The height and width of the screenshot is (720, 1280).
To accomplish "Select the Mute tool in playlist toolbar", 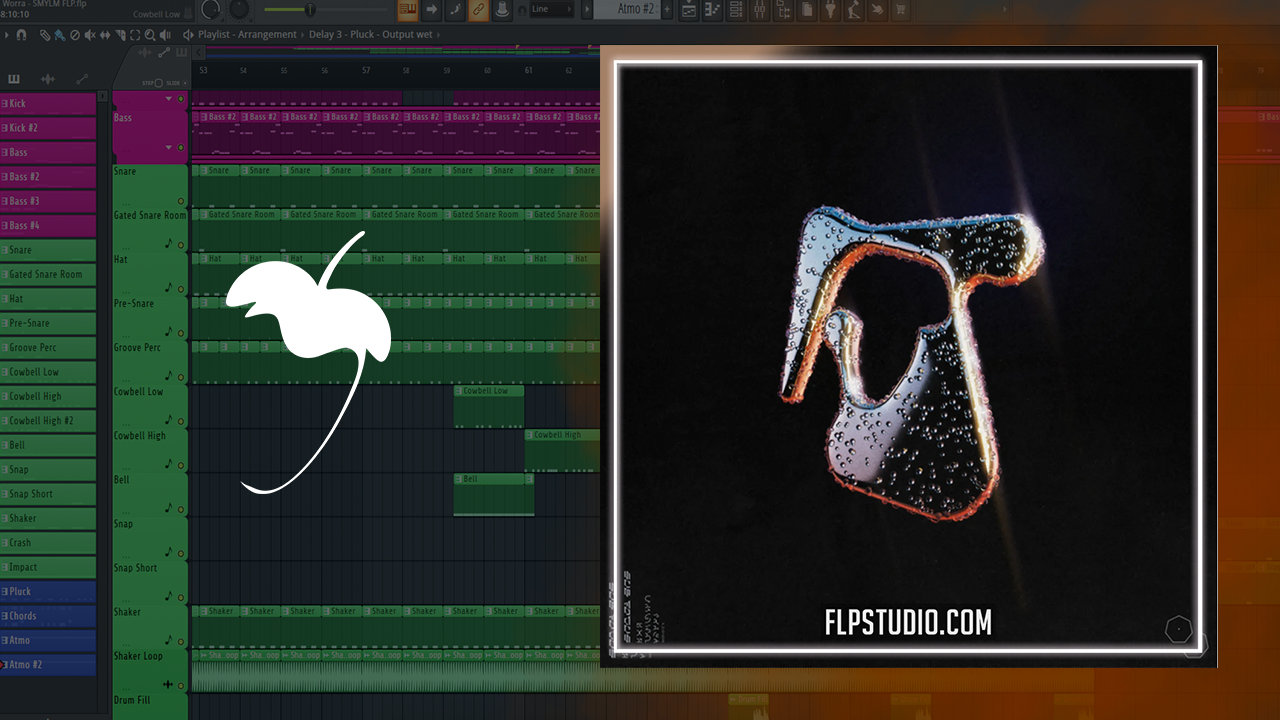I will tap(91, 35).
